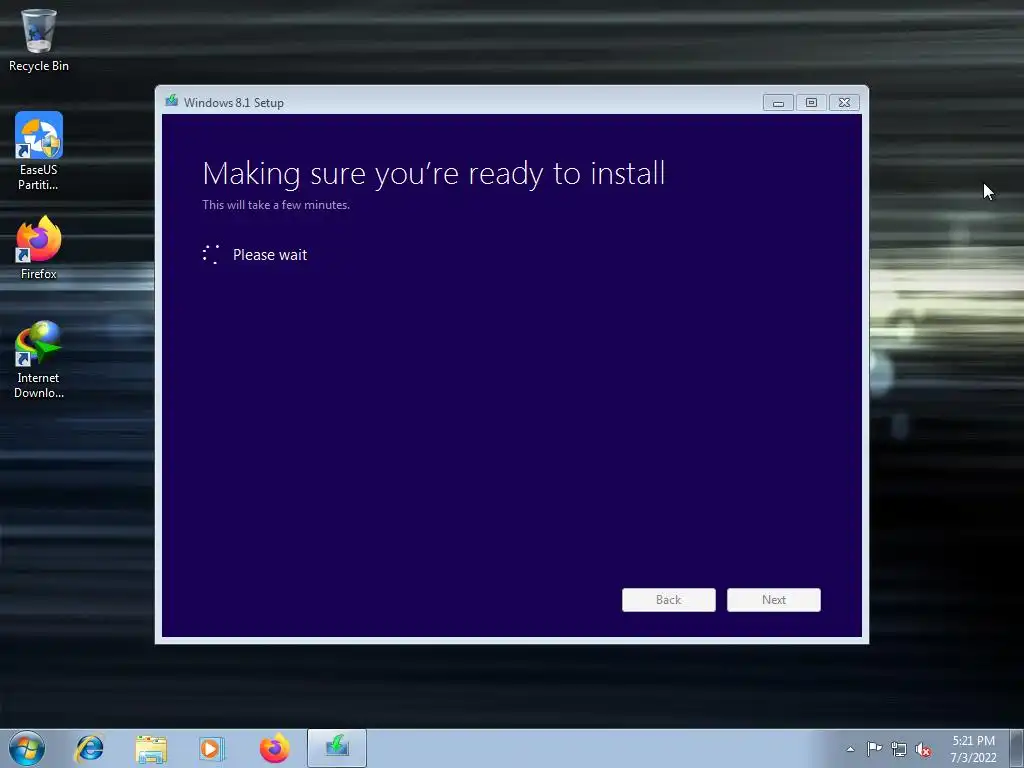Open the clock showing 5:21 PM
Image resolution: width=1024 pixels, height=768 pixels.
973,749
